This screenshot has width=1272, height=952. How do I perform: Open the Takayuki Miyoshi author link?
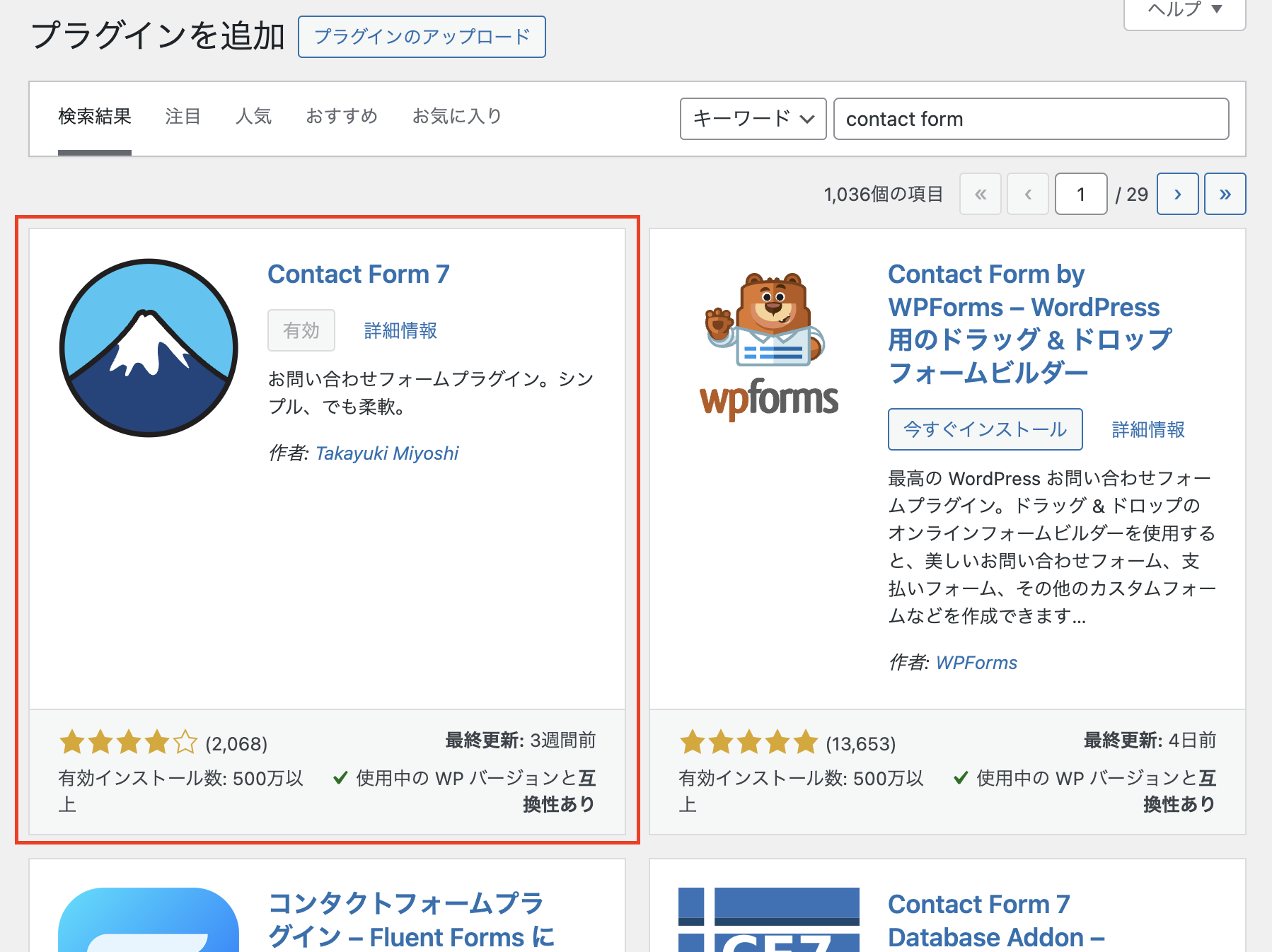click(387, 453)
